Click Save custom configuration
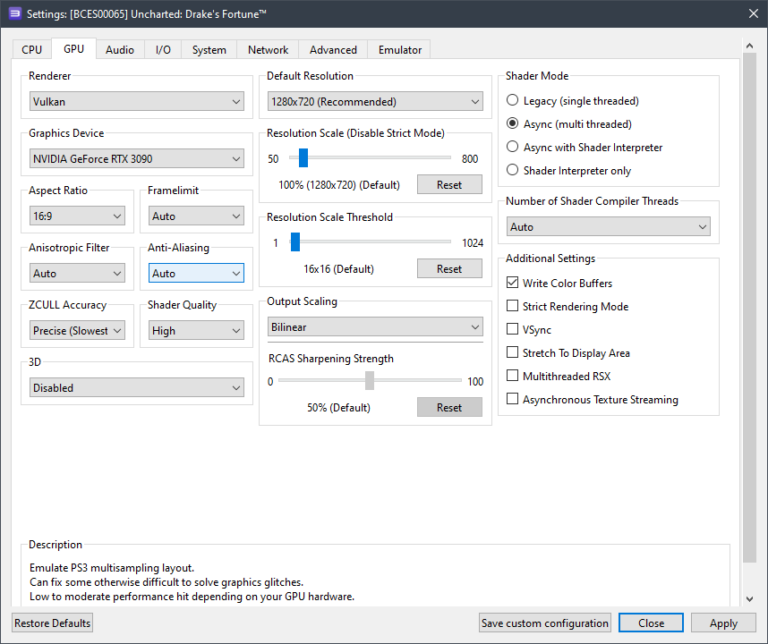Image resolution: width=768 pixels, height=644 pixels. [x=545, y=623]
